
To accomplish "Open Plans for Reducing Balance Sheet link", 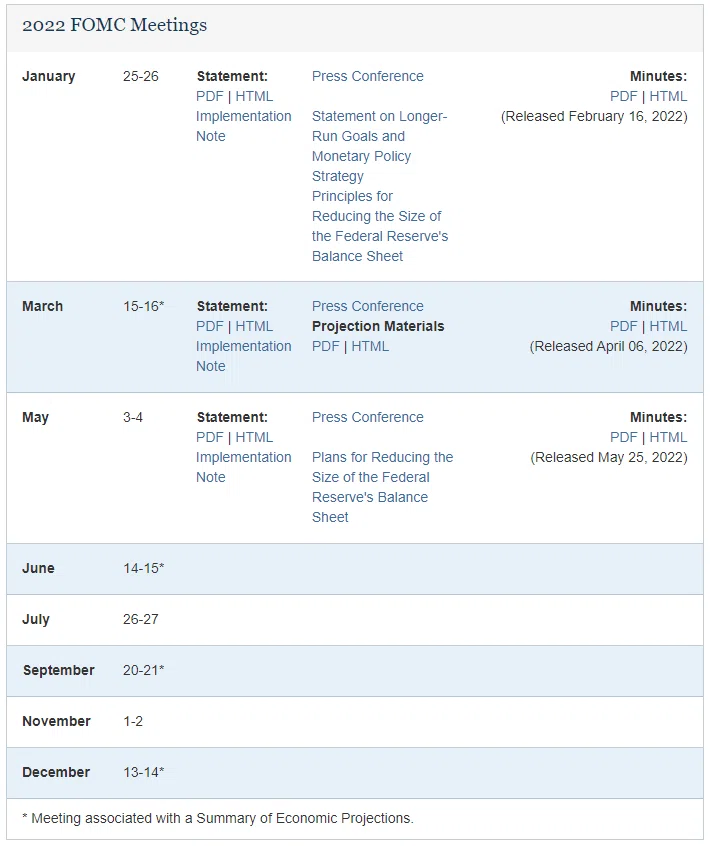I will [382, 487].
